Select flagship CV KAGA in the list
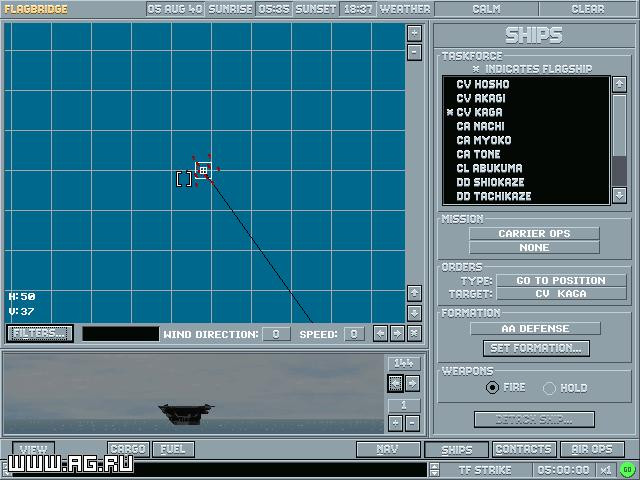Screen dimensions: 640x480 tap(526, 112)
